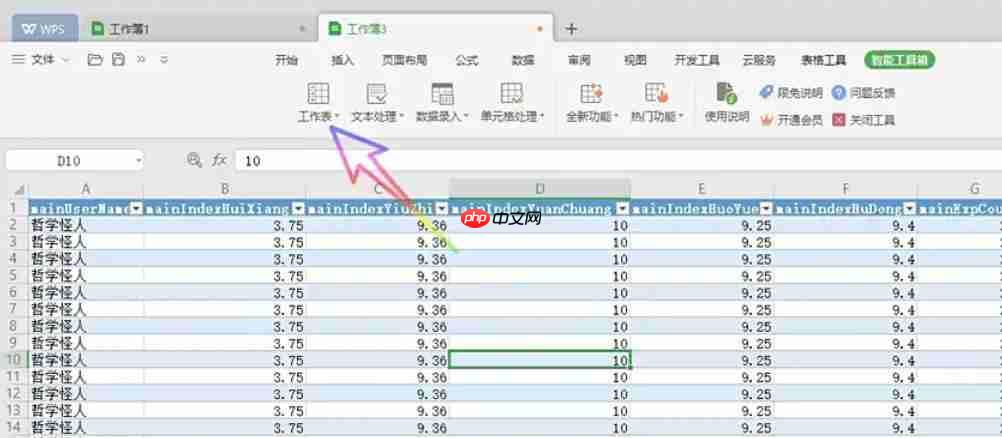
Task: Open filter dropdown for mainIndexHuDong column
Action: pos(910,208)
